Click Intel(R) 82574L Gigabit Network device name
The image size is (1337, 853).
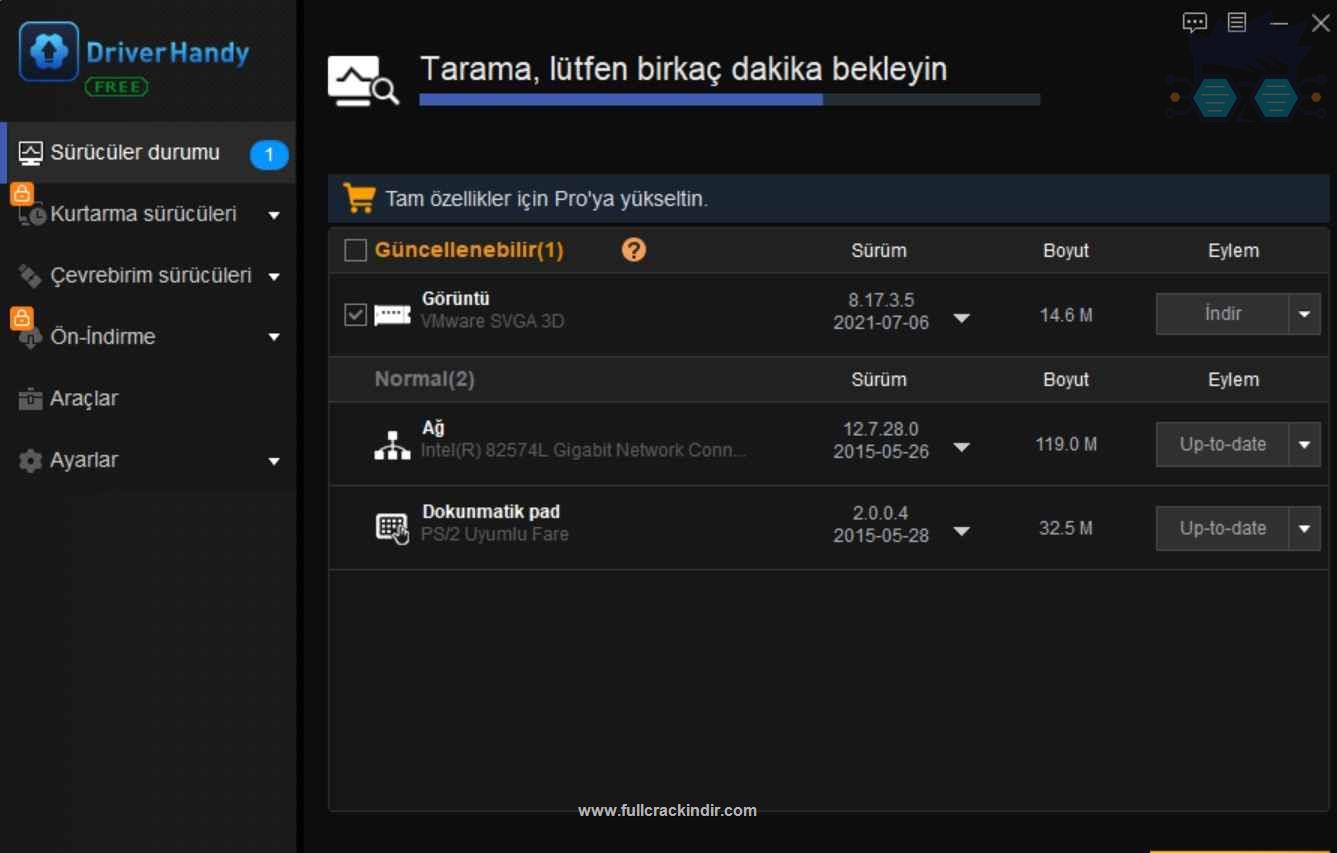(x=583, y=450)
